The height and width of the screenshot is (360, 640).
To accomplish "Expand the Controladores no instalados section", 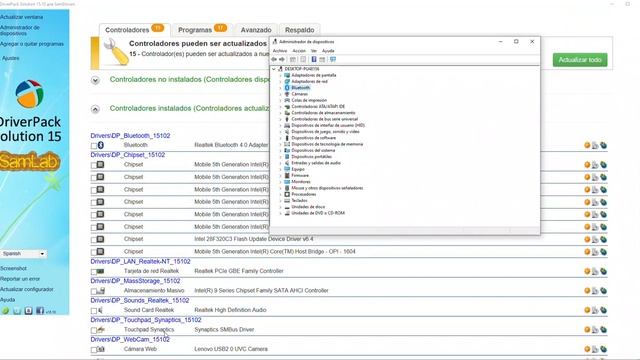I will click(x=95, y=80).
